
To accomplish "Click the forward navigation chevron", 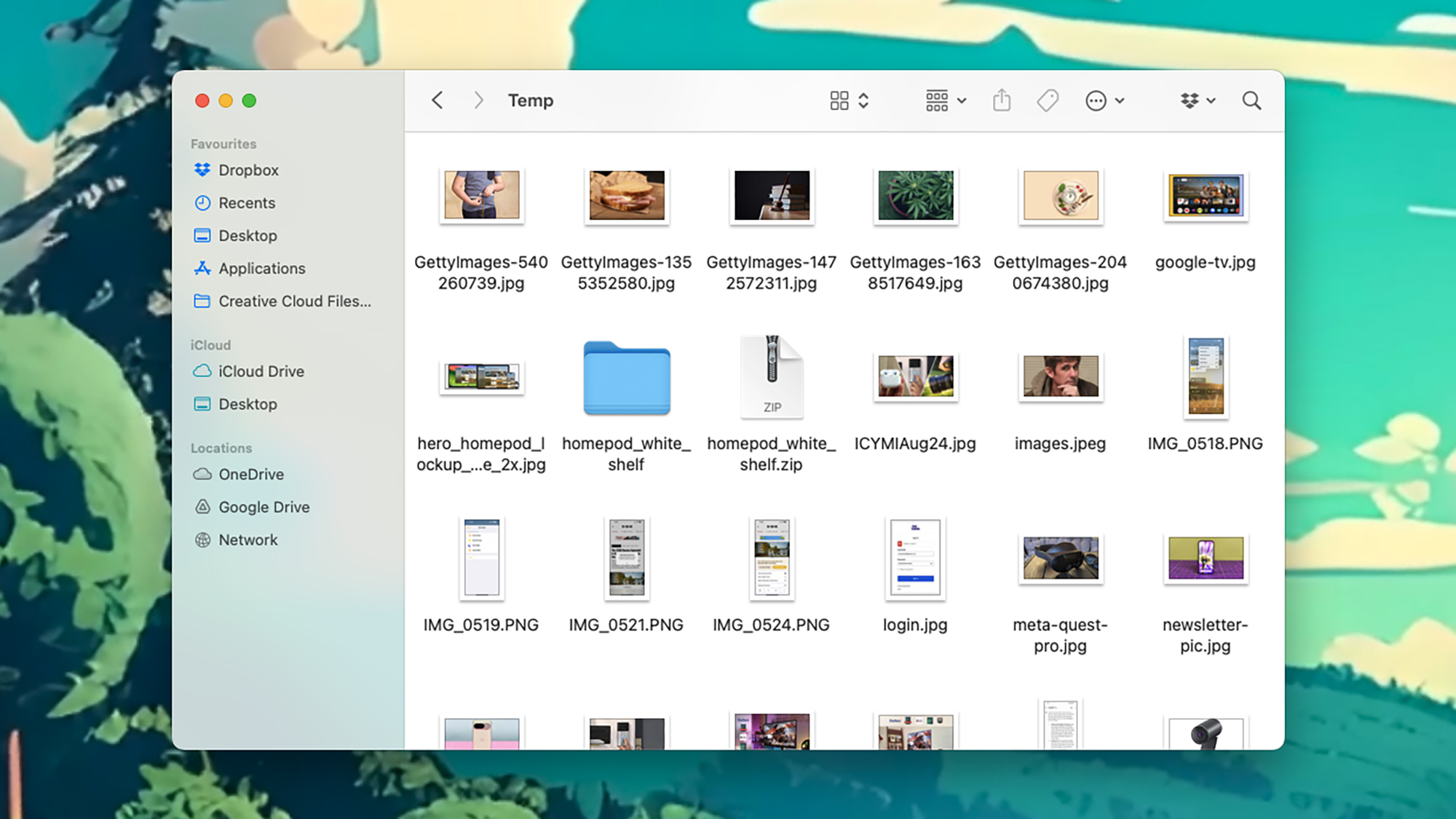I will tap(478, 100).
